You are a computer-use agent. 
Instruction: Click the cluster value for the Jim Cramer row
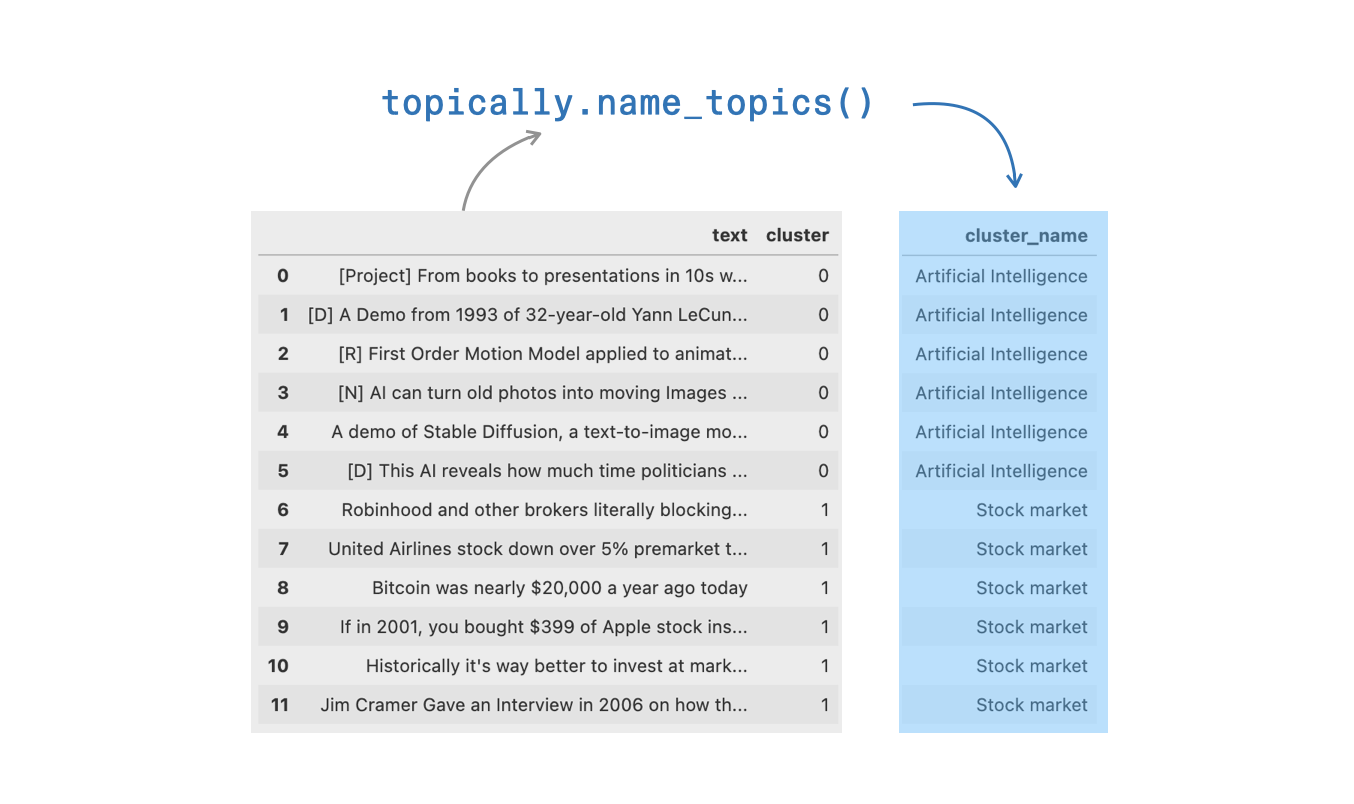824,705
